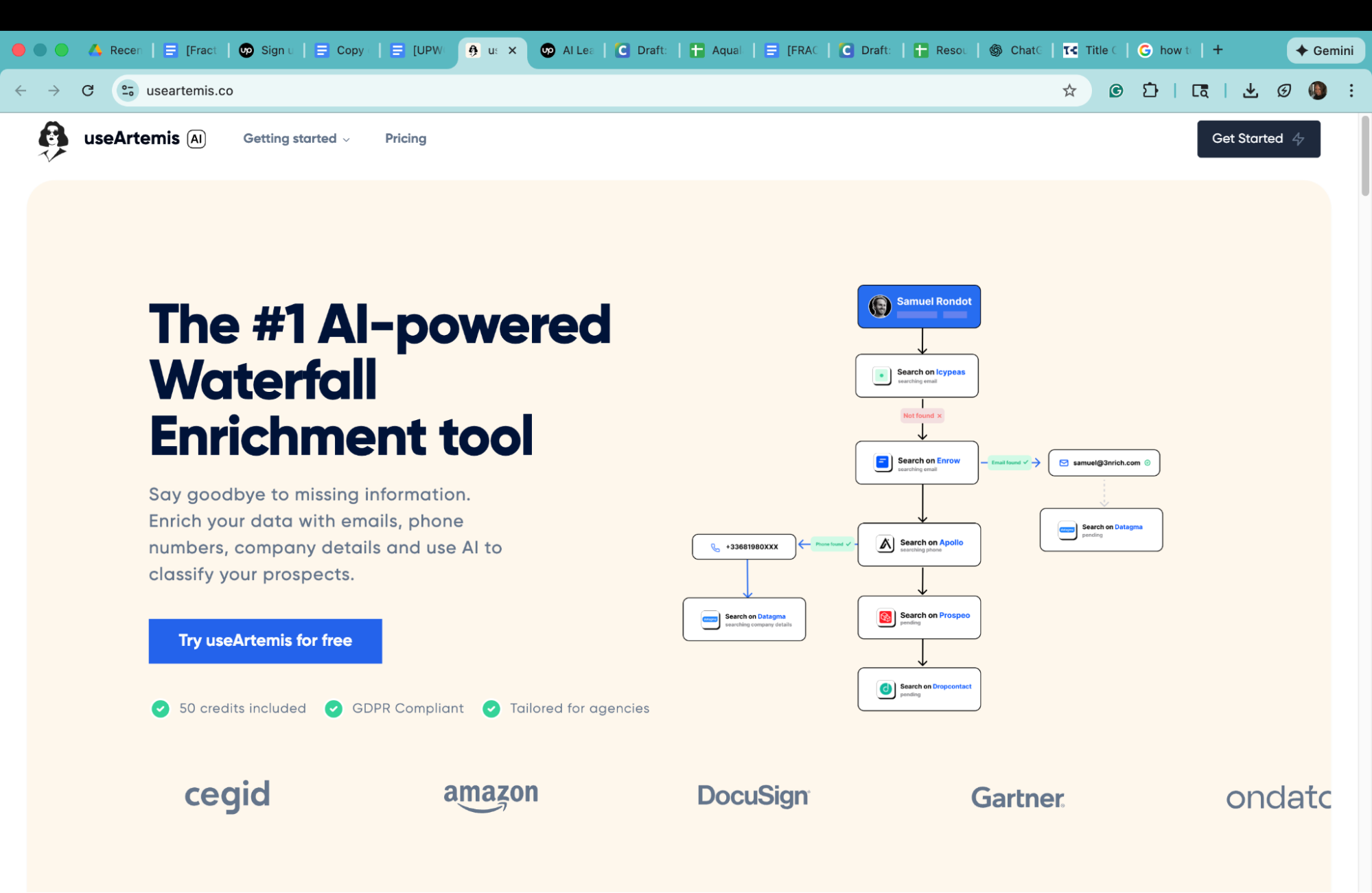The image size is (1372, 893).
Task: Switch to the [FRAC document tab
Action: click(x=791, y=50)
